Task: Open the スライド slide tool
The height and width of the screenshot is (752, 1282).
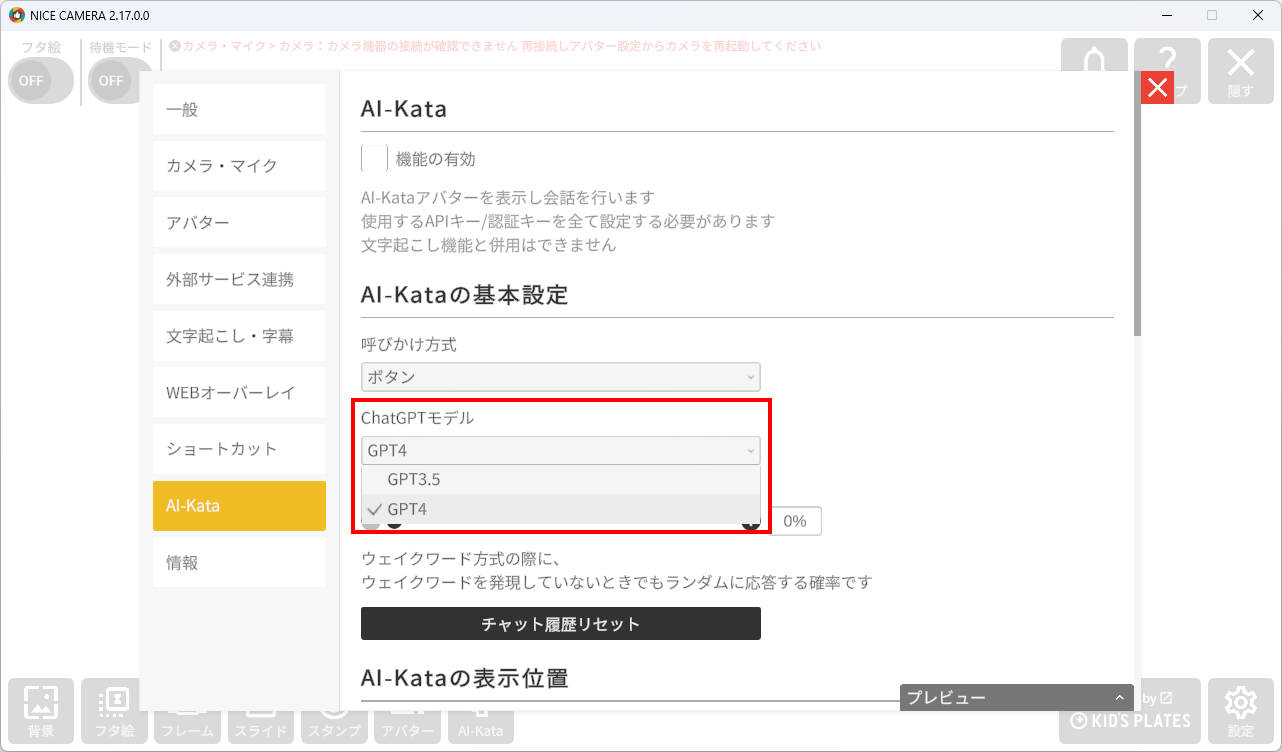Action: click(x=260, y=727)
